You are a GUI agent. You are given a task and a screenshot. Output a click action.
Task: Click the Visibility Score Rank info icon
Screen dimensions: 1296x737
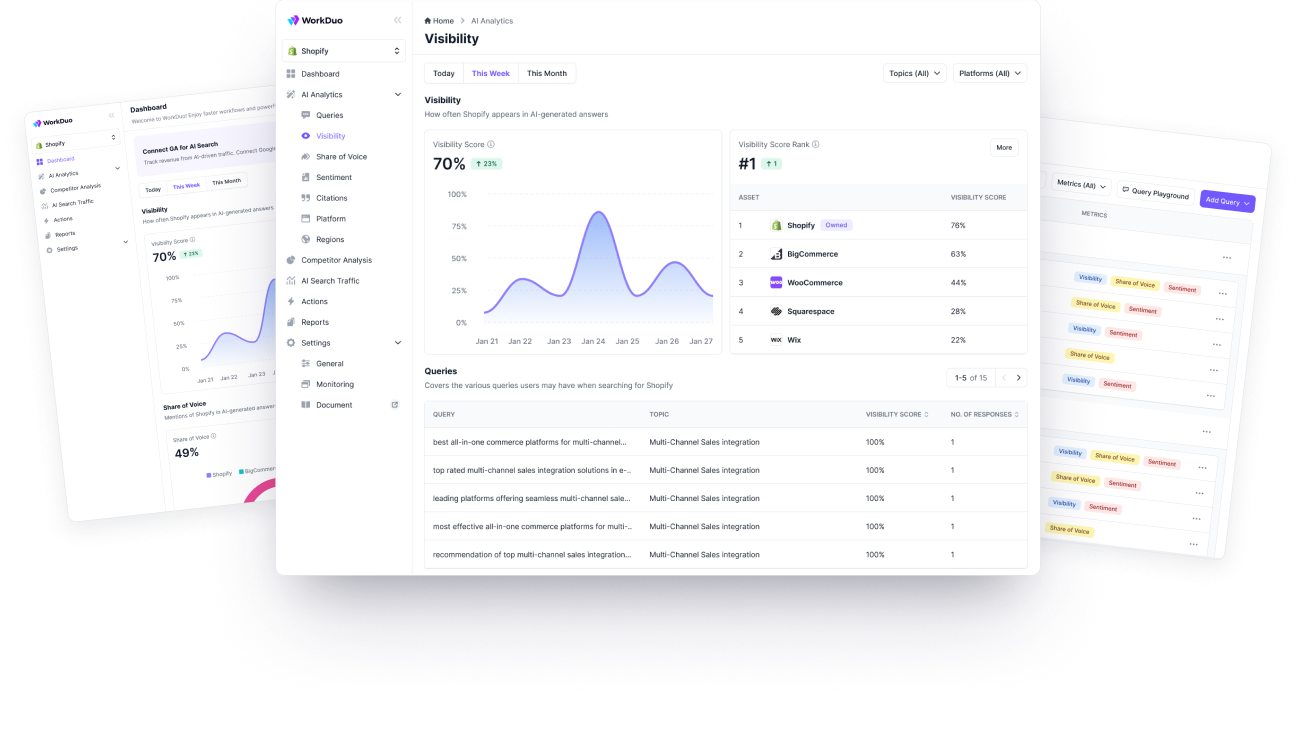816,145
